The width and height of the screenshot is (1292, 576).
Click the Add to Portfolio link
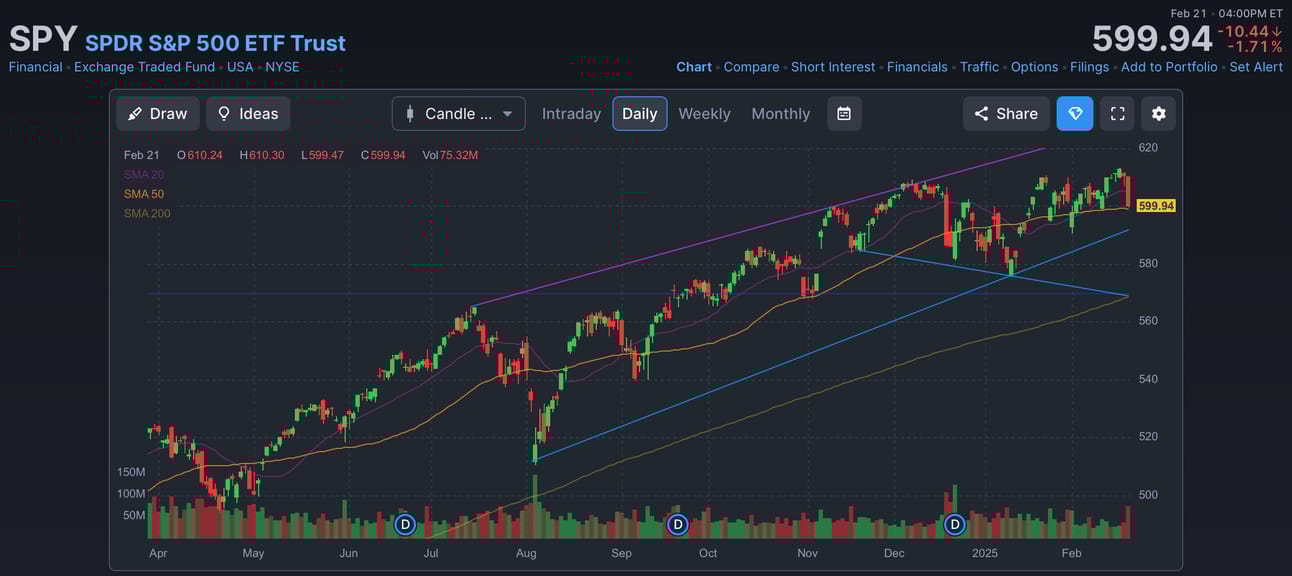tap(1169, 67)
